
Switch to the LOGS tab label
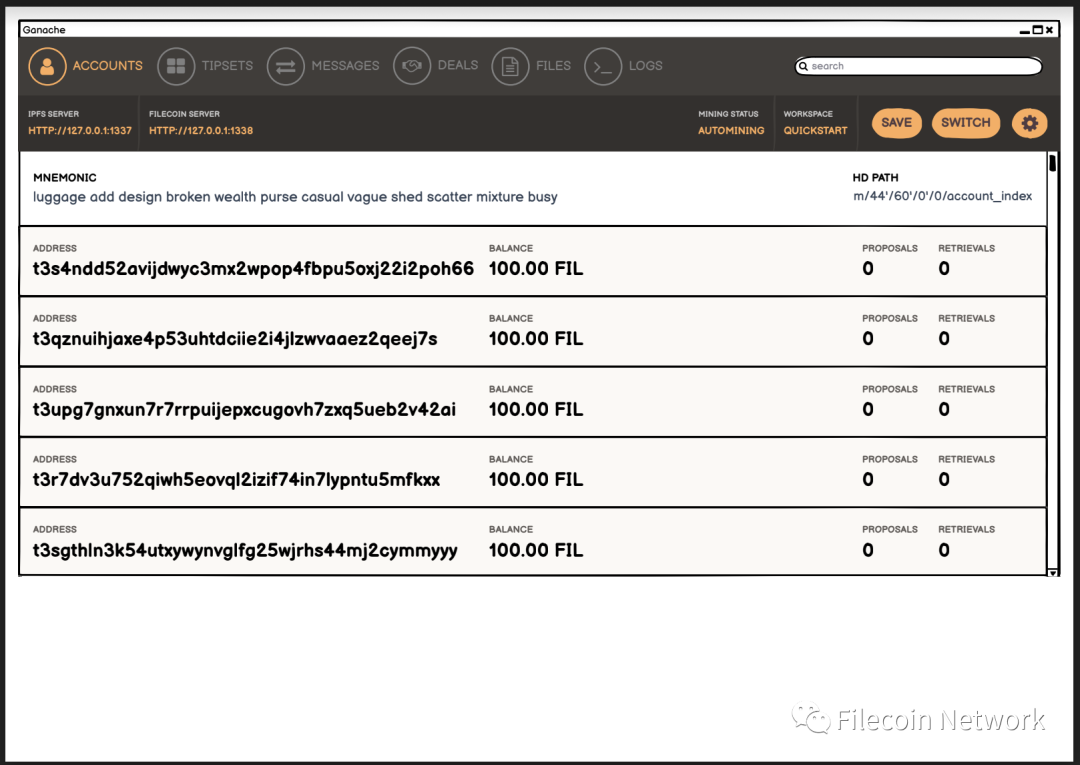point(645,65)
